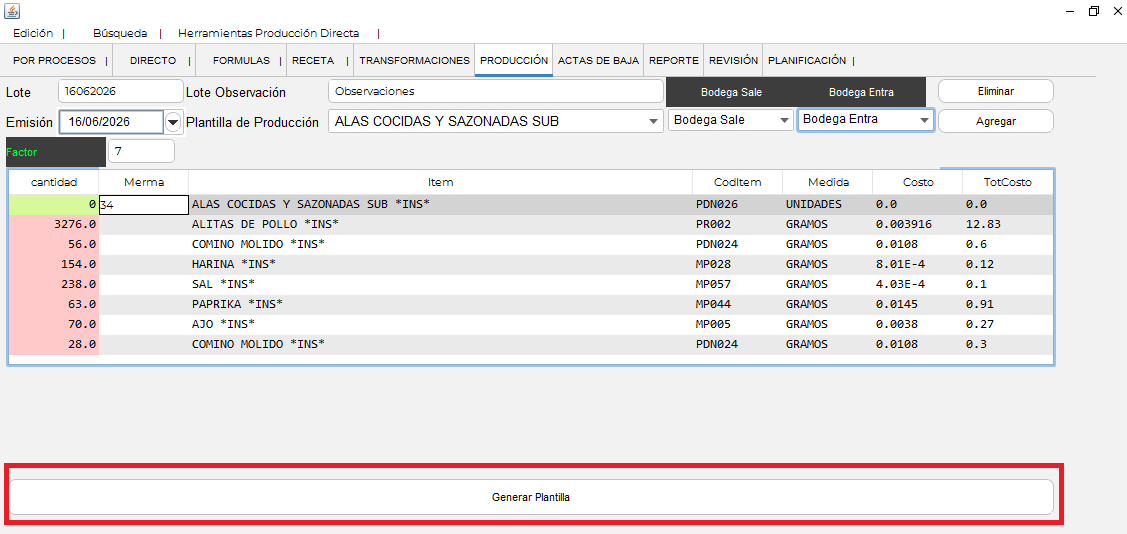Screen dimensions: 1127x534
Task: Go to the PLANIFICACIÓN tab
Action: (x=806, y=61)
